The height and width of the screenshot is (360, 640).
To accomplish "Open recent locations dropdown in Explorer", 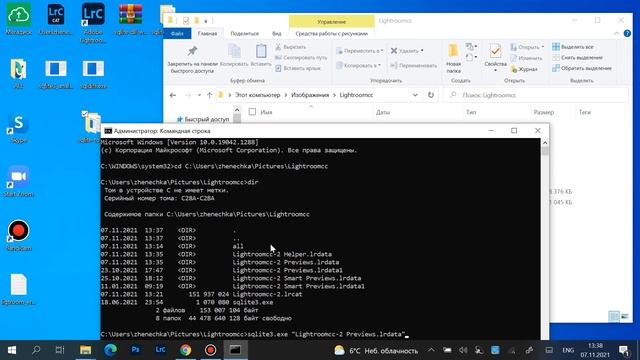I will [x=199, y=95].
